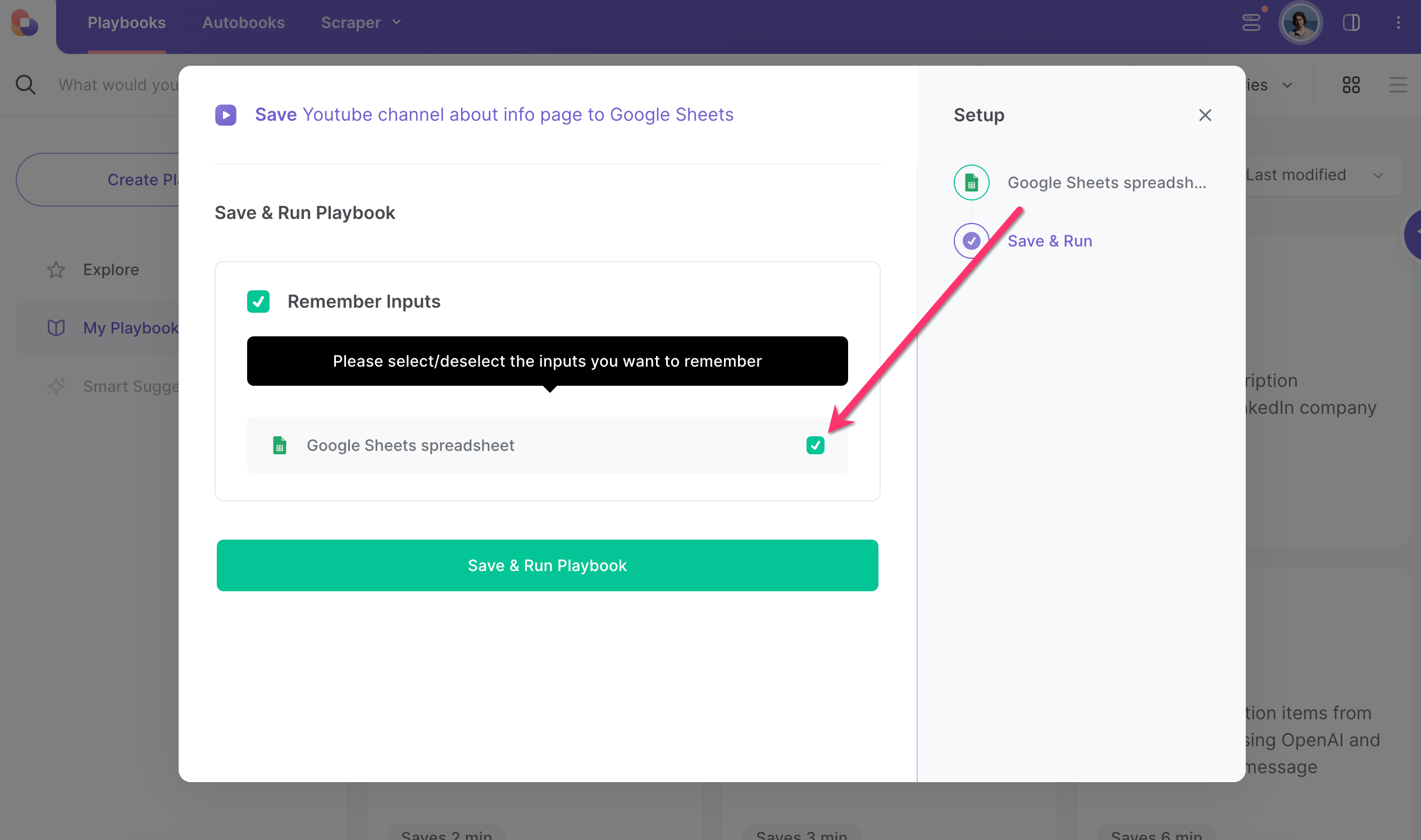
Task: Switch to grid view layout
Action: click(x=1351, y=85)
